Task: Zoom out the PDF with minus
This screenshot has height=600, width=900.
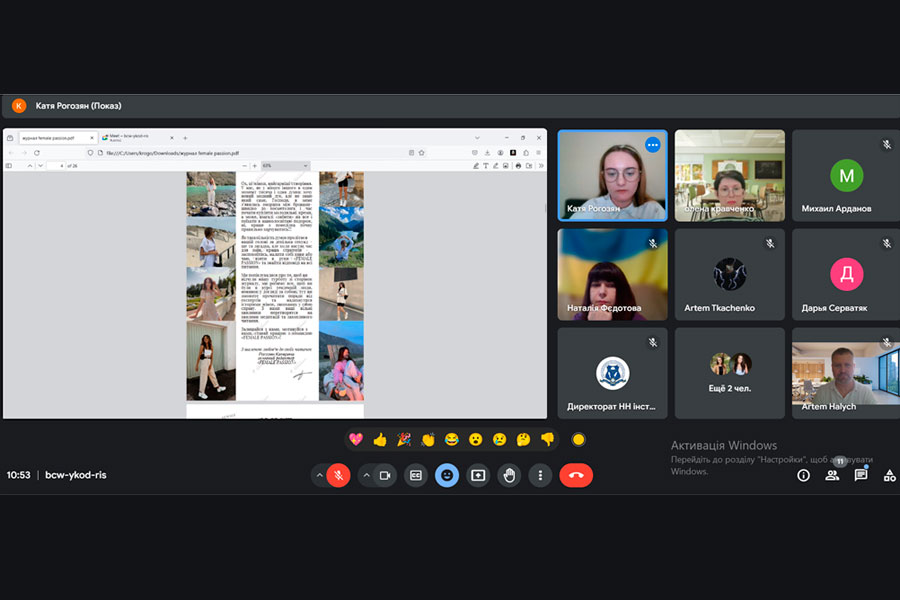Action: (x=245, y=165)
